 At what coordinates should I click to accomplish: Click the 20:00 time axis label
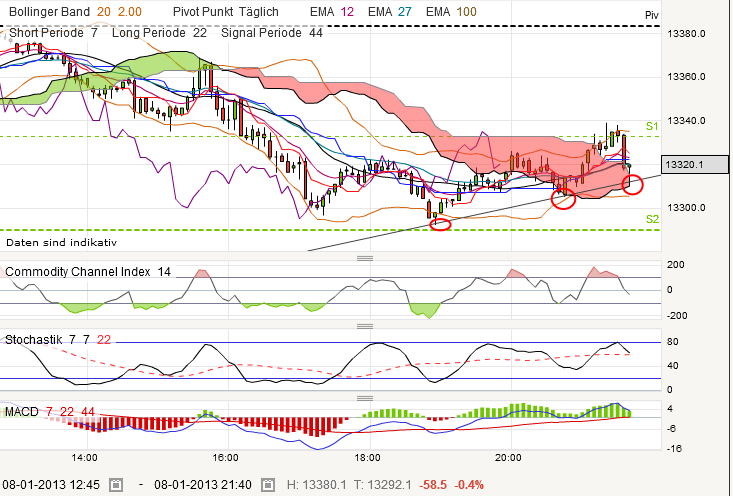pyautogui.click(x=509, y=457)
